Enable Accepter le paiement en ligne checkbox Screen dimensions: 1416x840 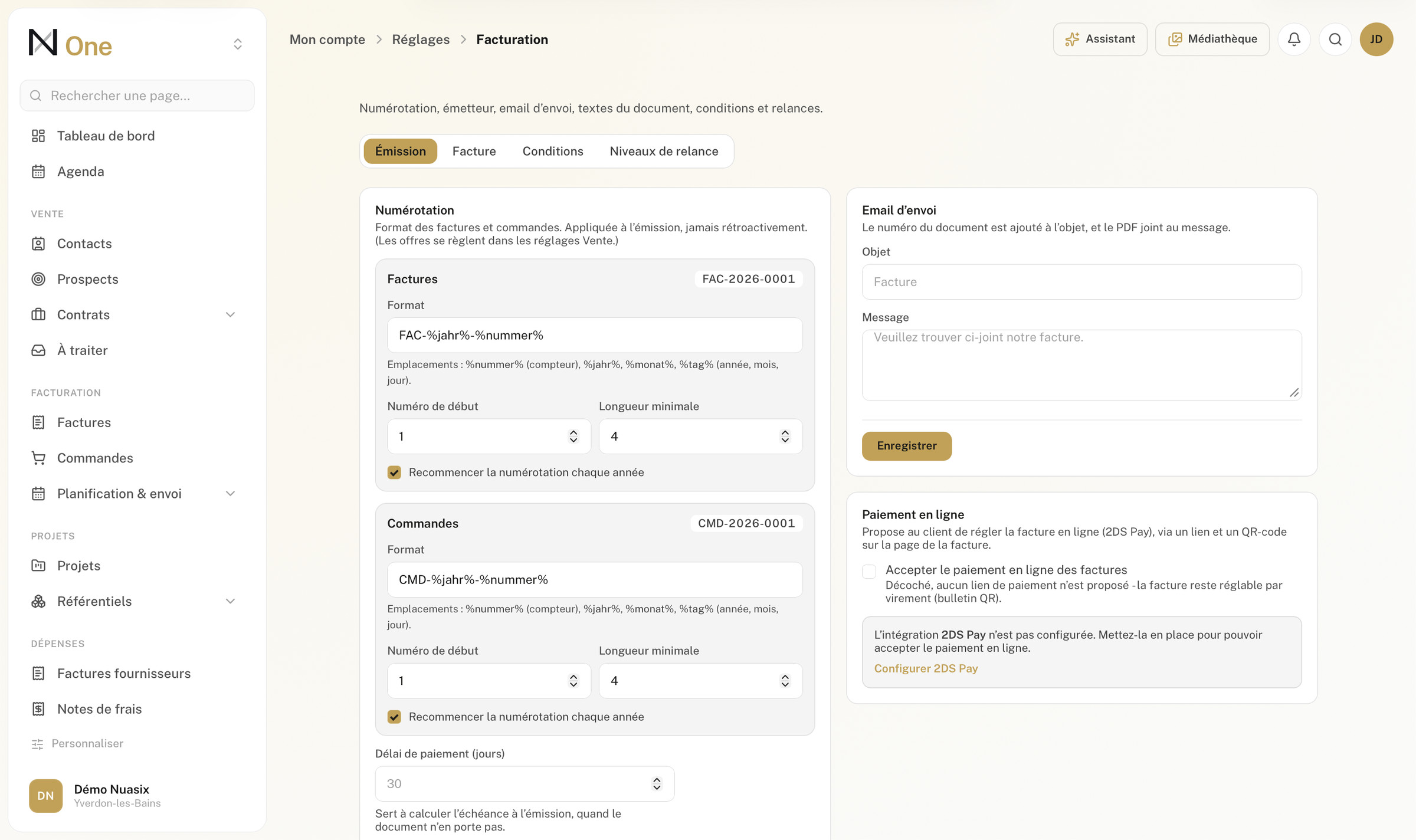pyautogui.click(x=869, y=571)
